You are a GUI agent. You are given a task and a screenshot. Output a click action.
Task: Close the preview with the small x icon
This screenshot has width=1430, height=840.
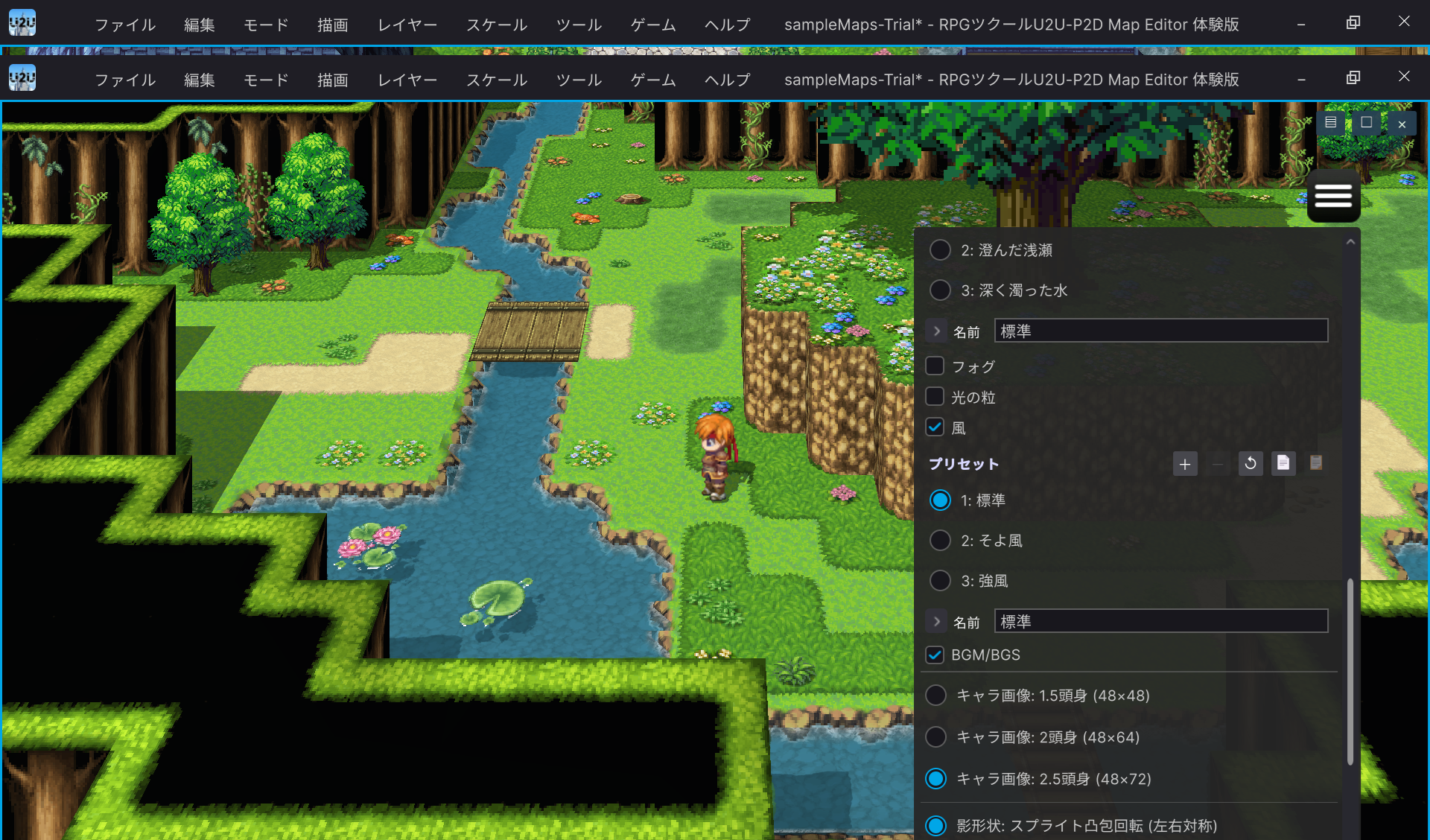click(x=1402, y=124)
